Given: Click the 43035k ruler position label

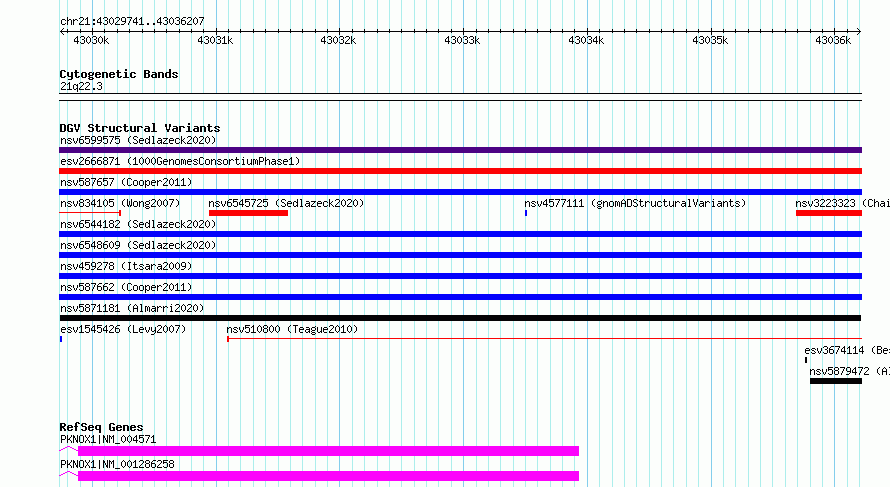Looking at the screenshot, I should [x=710, y=40].
